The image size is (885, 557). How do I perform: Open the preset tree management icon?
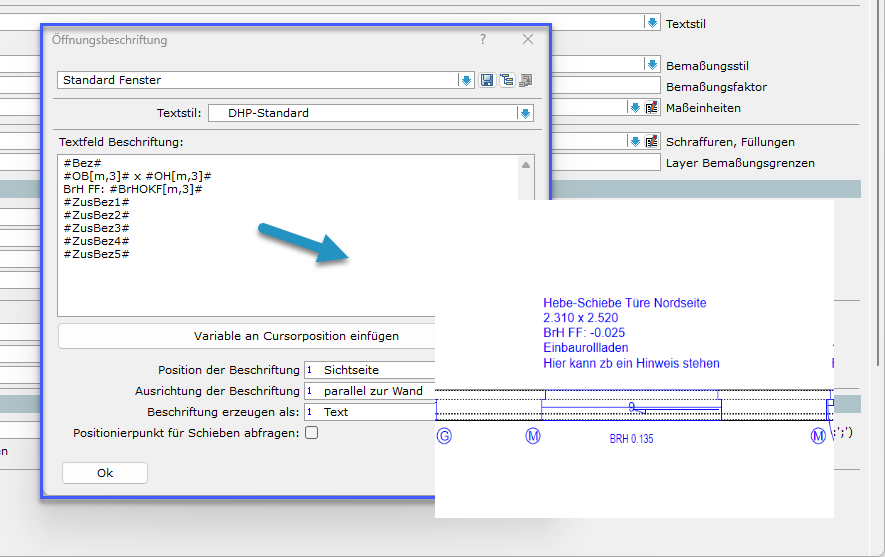(x=506, y=80)
